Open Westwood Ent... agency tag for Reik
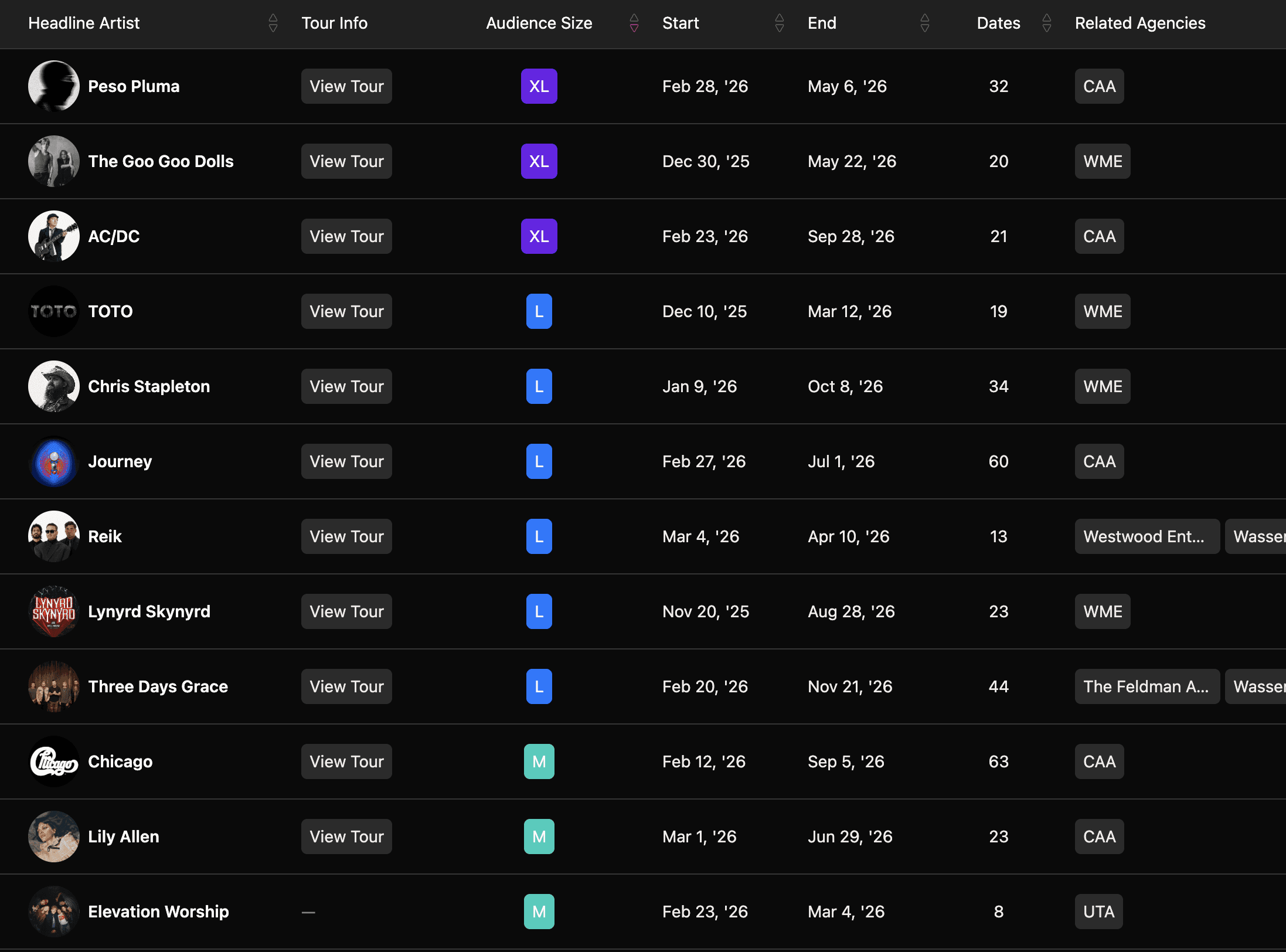 [x=1146, y=536]
